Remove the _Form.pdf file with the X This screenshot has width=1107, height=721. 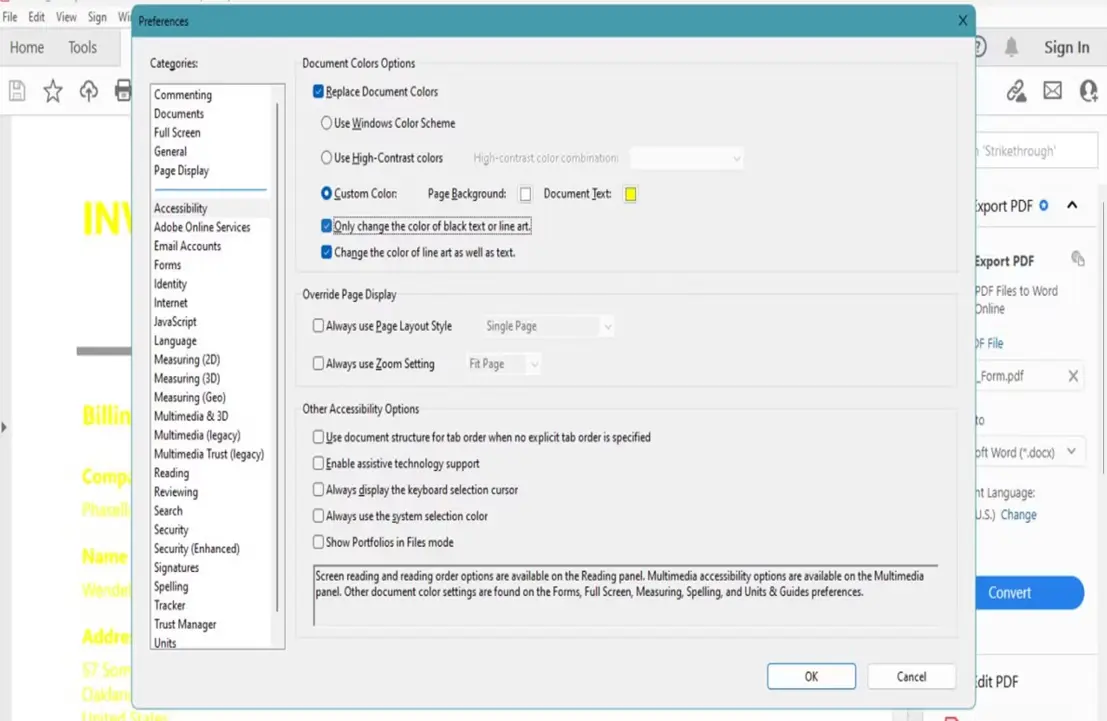[x=1073, y=376]
